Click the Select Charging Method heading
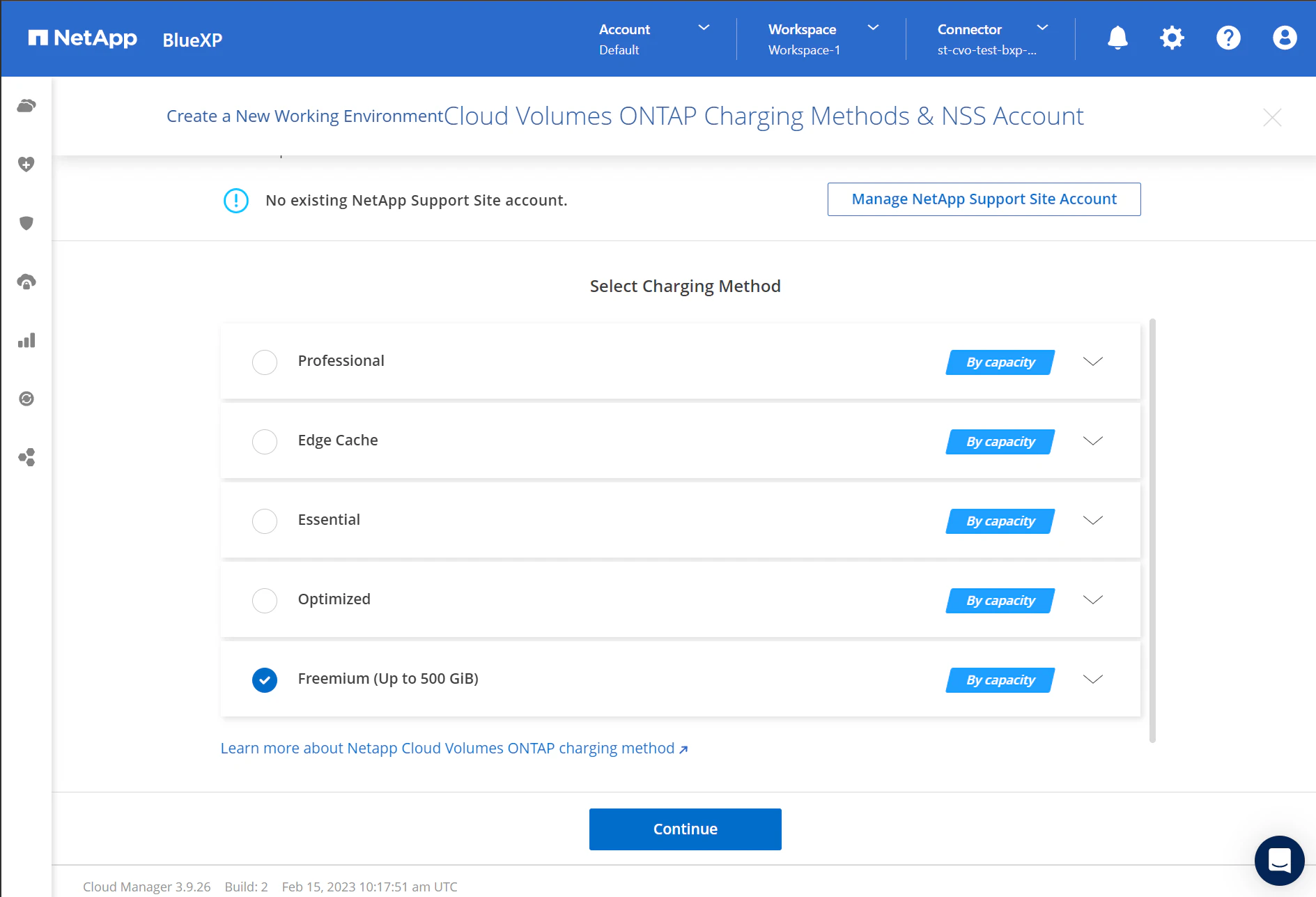The height and width of the screenshot is (897, 1316). point(685,286)
